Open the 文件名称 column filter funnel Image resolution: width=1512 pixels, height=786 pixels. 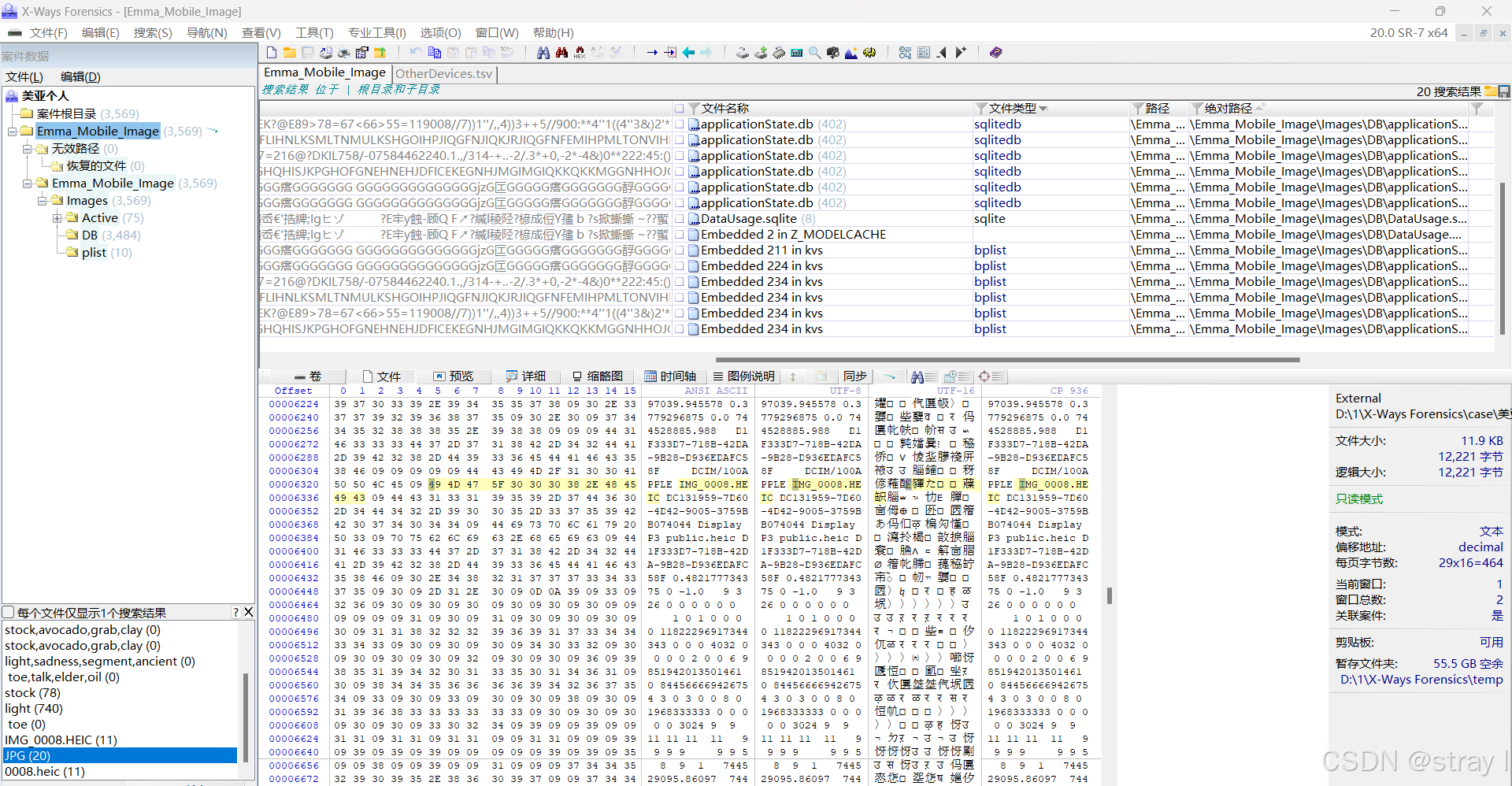tap(694, 109)
